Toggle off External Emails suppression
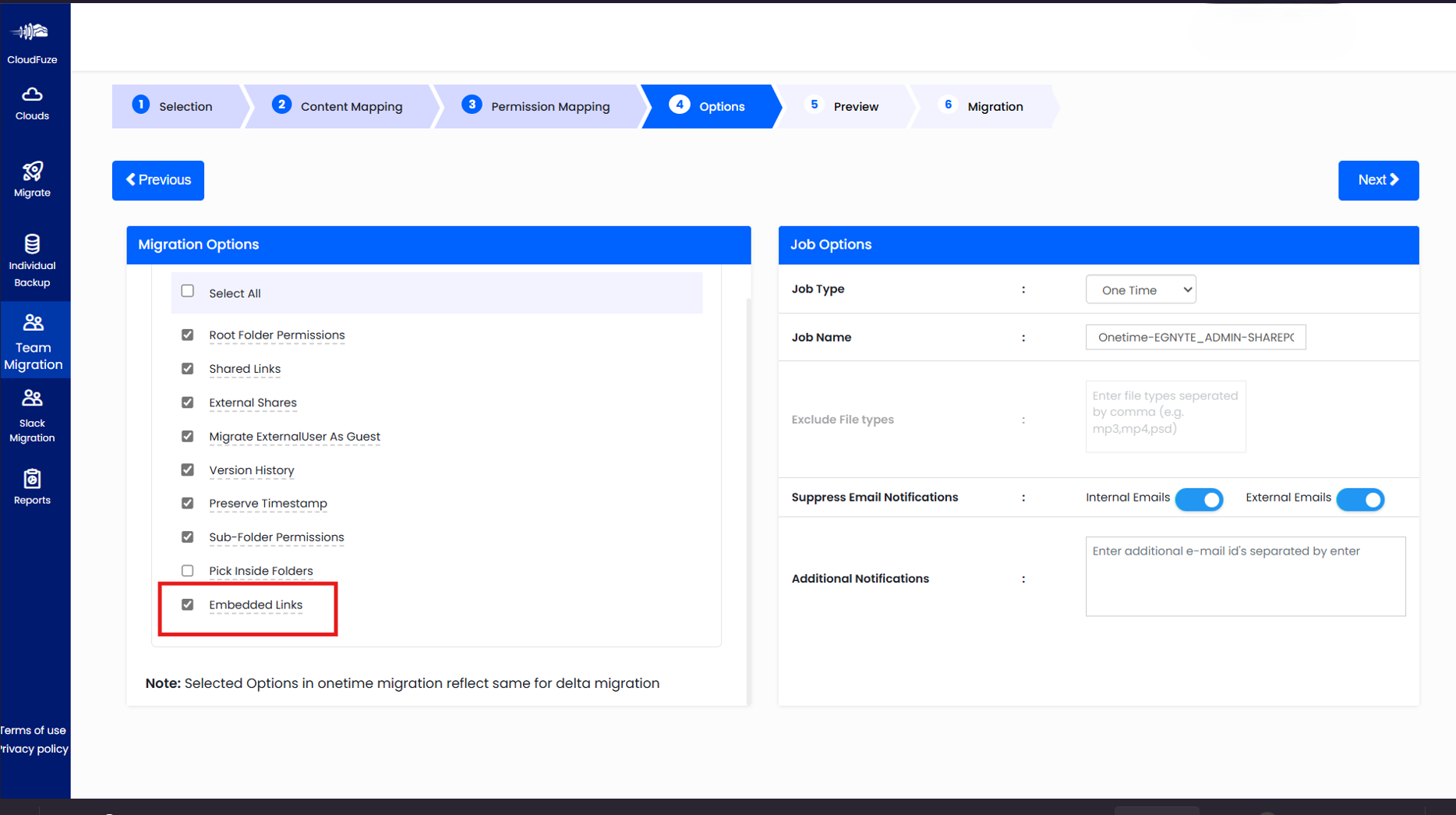 [x=1360, y=499]
